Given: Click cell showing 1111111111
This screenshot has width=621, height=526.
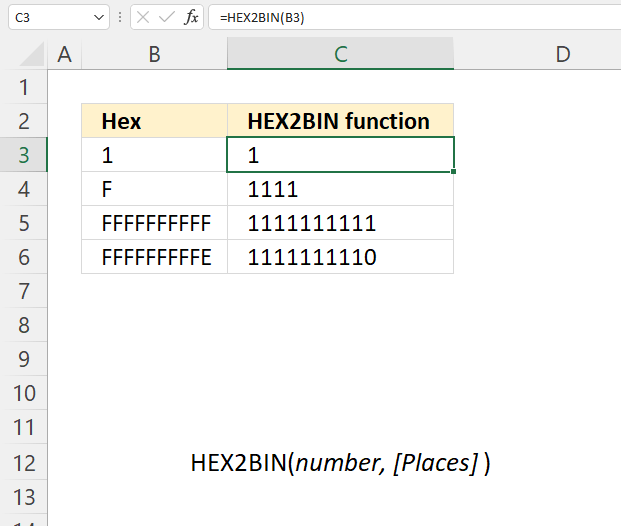Looking at the screenshot, I should [341, 223].
